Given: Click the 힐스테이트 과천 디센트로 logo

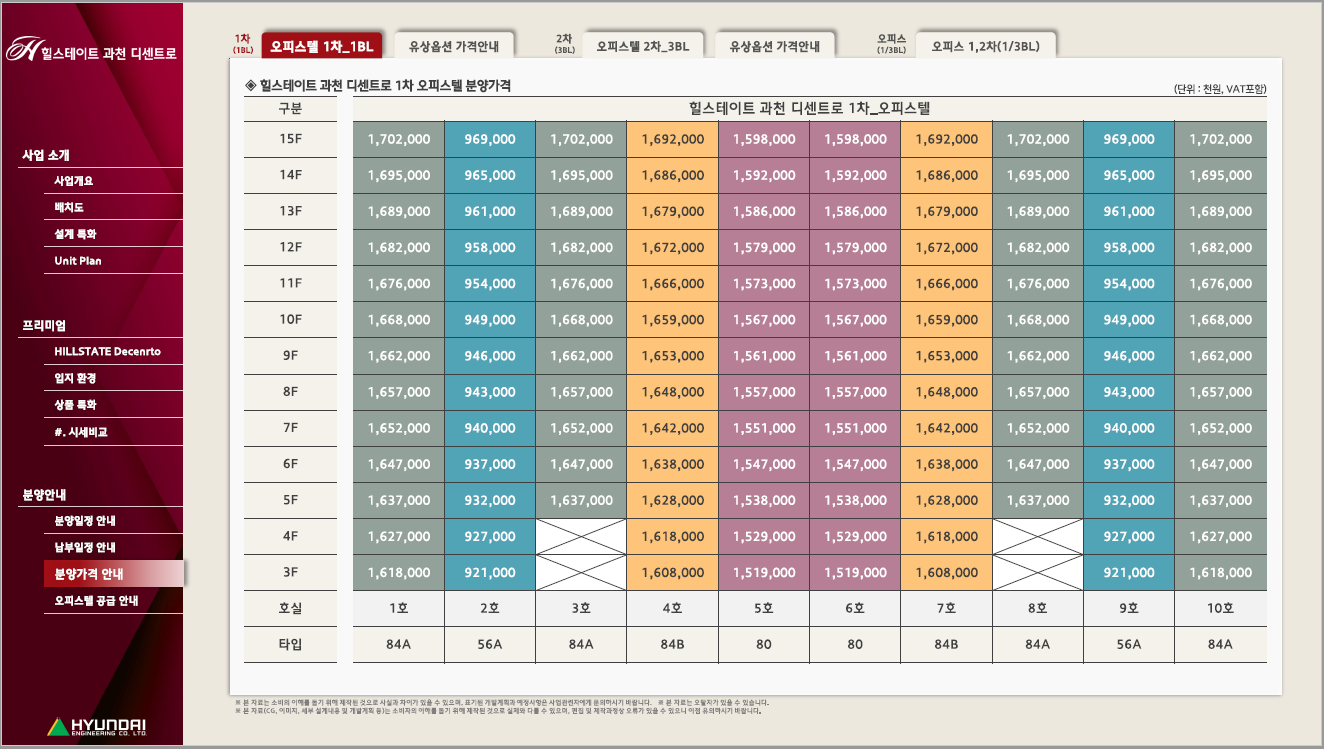Looking at the screenshot, I should pyautogui.click(x=91, y=51).
